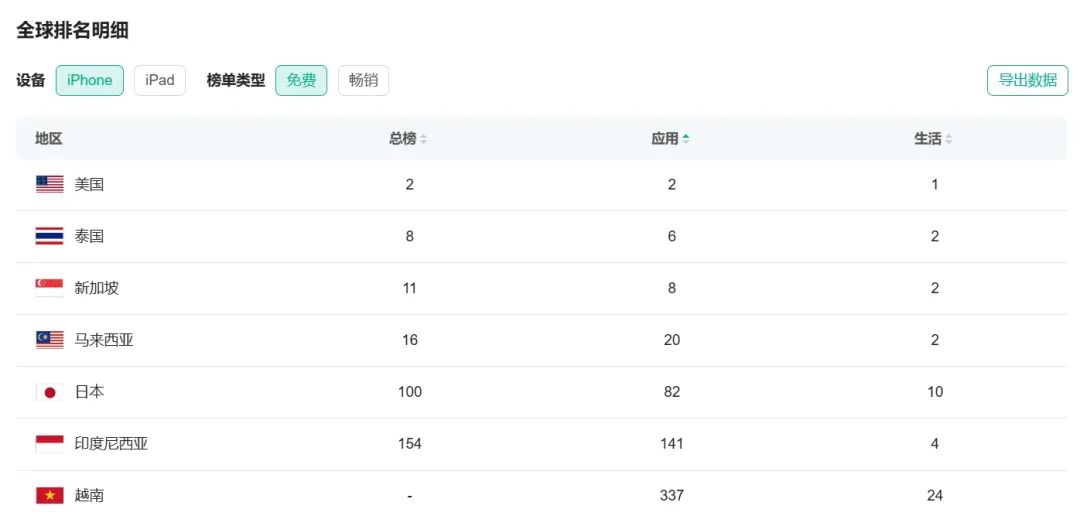Sort by the 应用 column arrows

pos(686,139)
